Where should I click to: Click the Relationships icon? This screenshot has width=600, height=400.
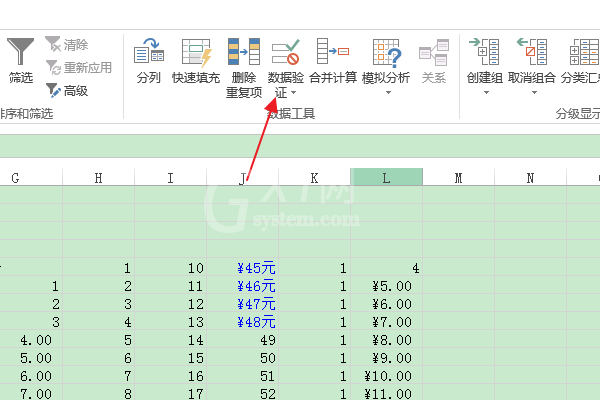[x=434, y=52]
